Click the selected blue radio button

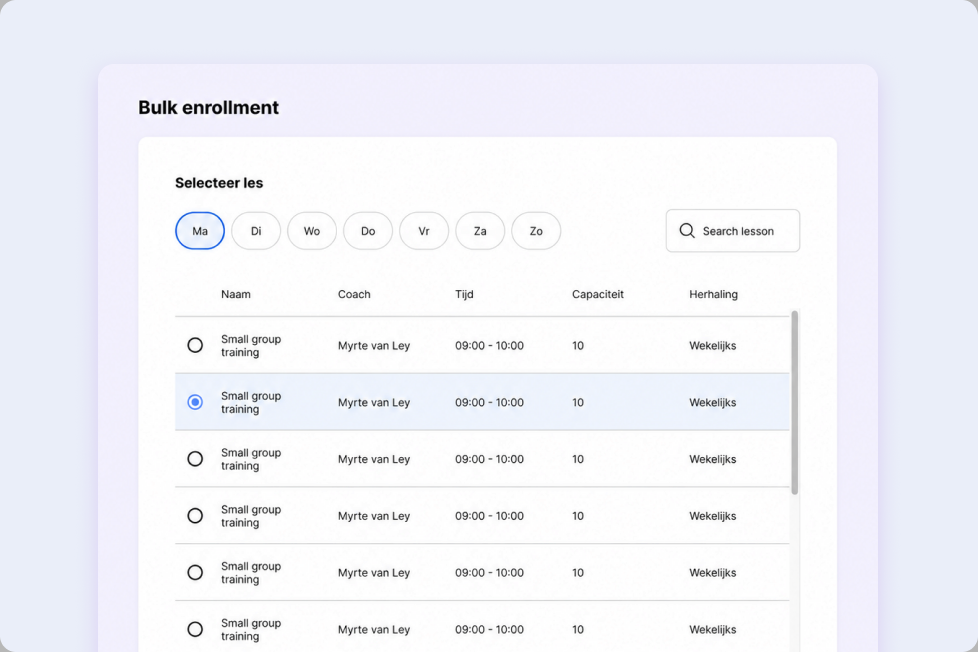pos(195,402)
